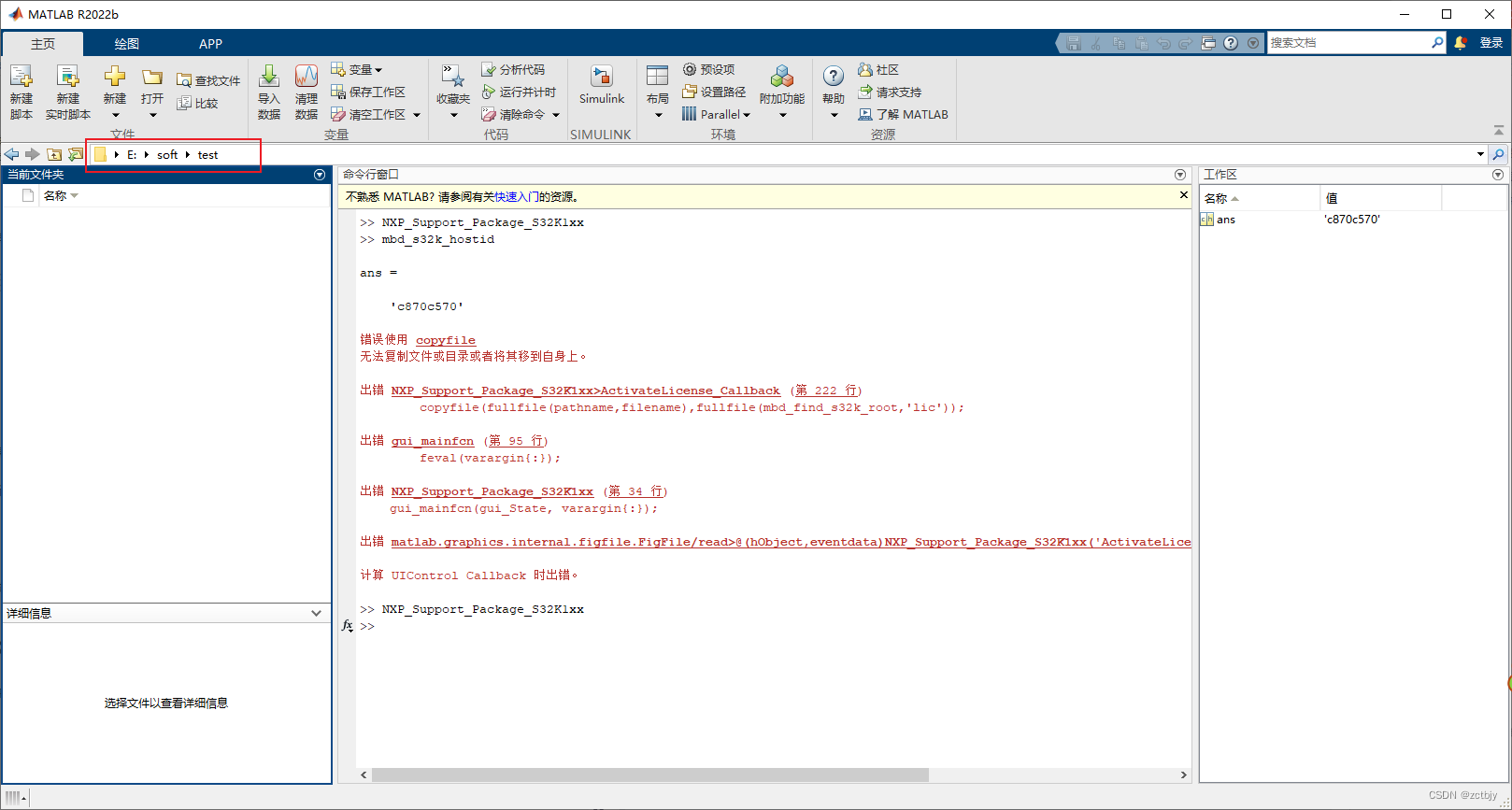Screen dimensions: 1512x810
Task: Click the 导入数据 icon
Action: pos(269,77)
